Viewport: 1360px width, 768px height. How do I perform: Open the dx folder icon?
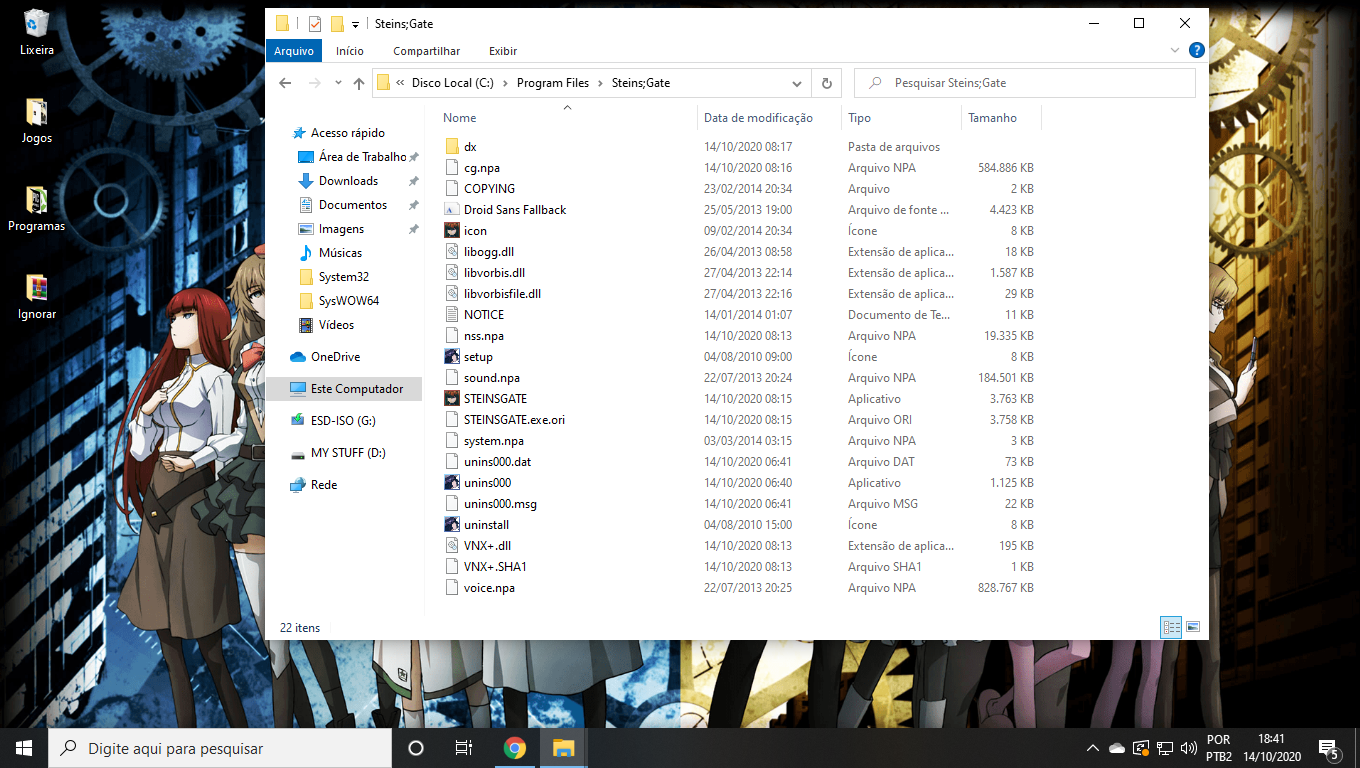452,147
